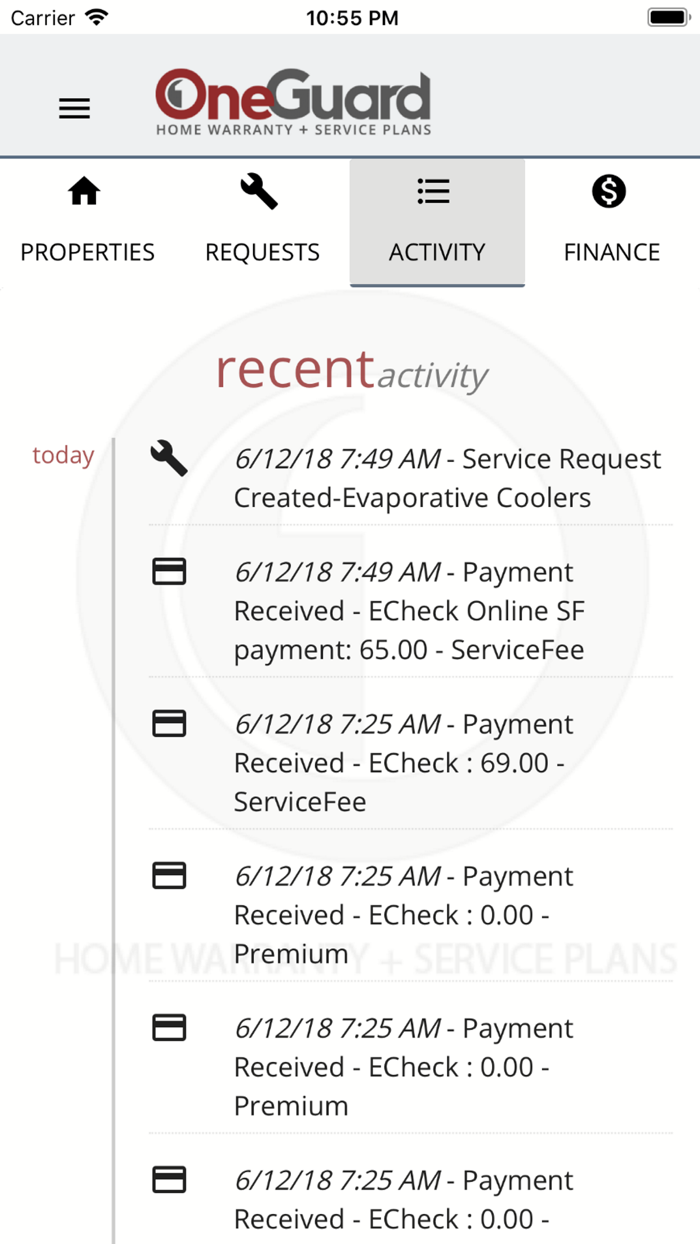Tap wrench icon beside Service Request entry
Screen dimensions: 700x1244
169,459
